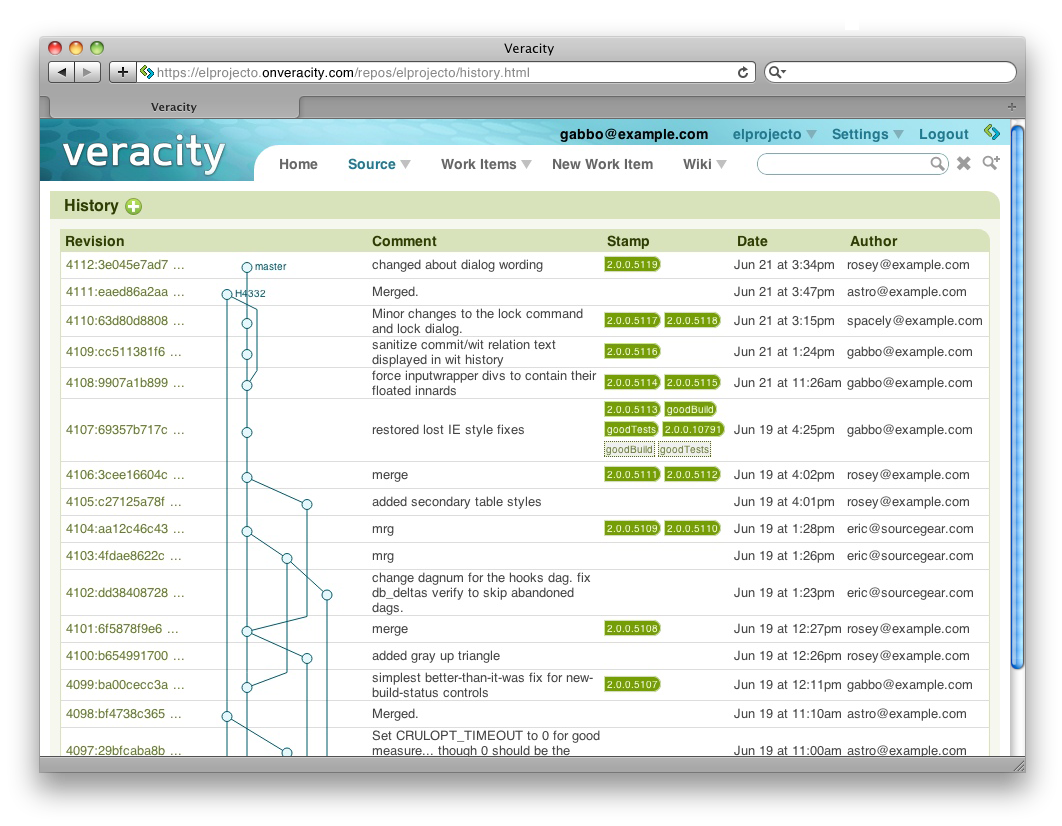Click the vertical scrollbar on the page

click(x=1017, y=400)
